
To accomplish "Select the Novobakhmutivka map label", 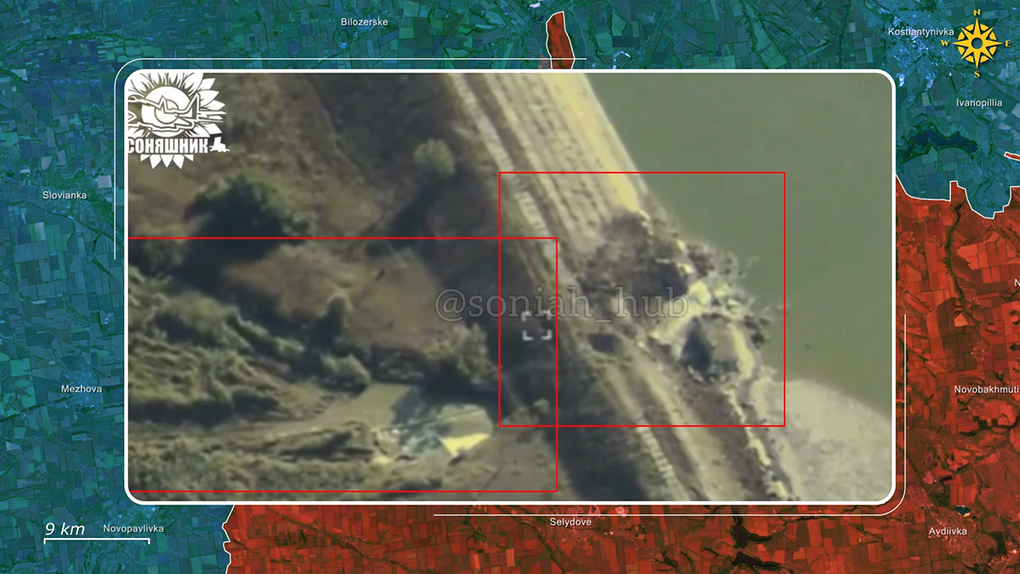I will [986, 389].
